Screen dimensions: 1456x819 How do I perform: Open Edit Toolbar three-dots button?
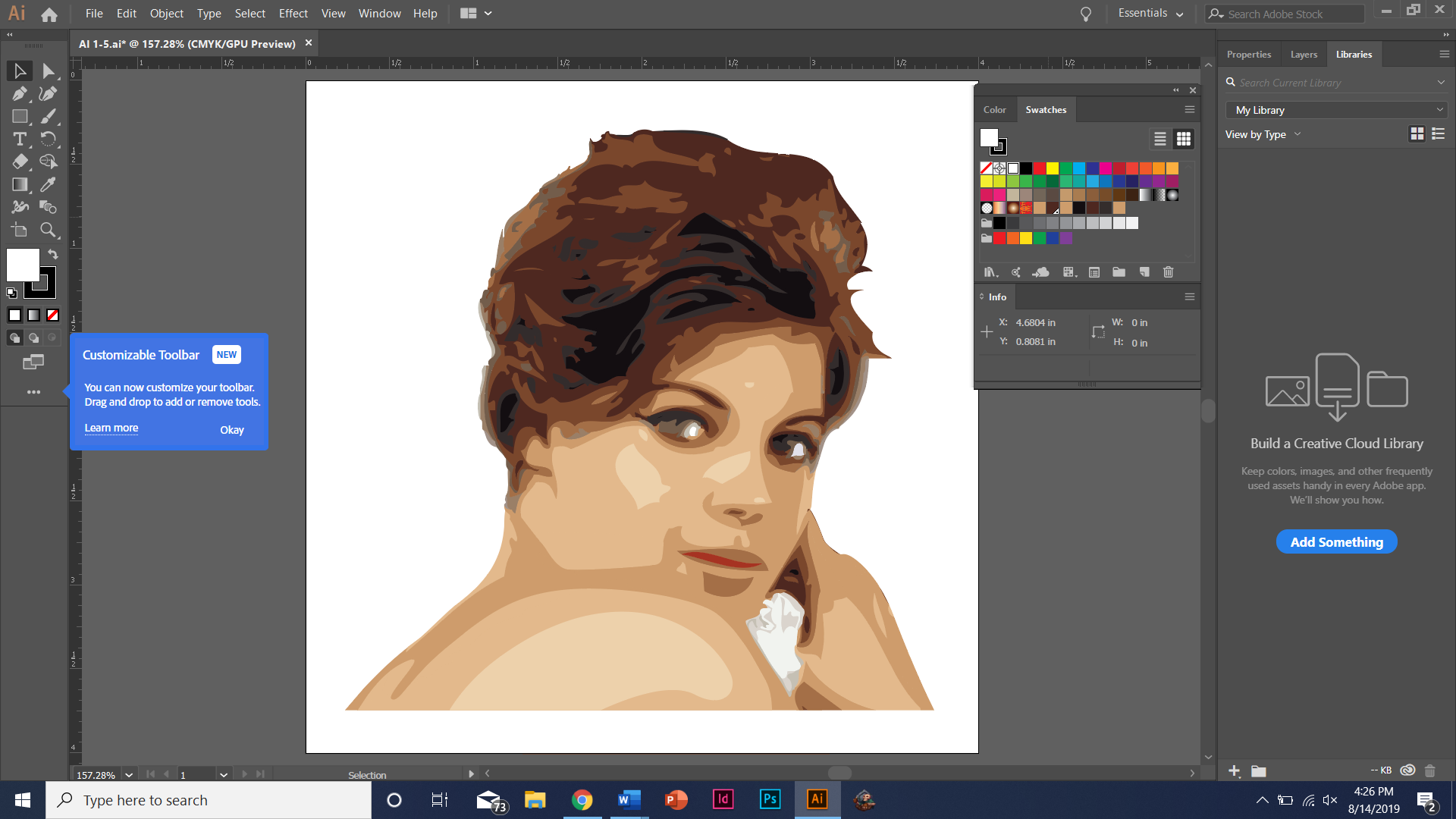tap(33, 392)
